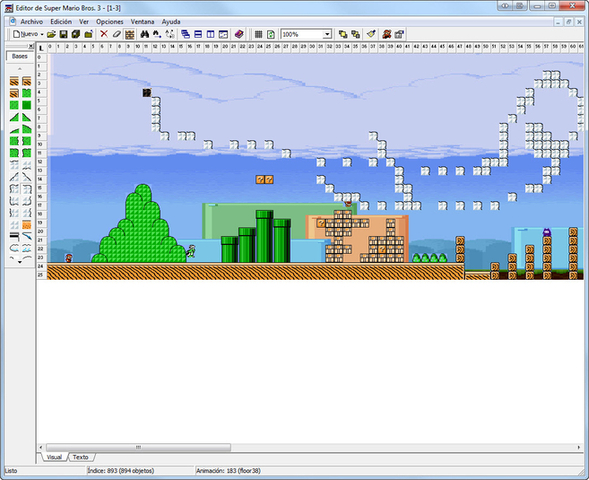
Task: Pick the top-right orange striped ground tile
Action: [x=26, y=81]
